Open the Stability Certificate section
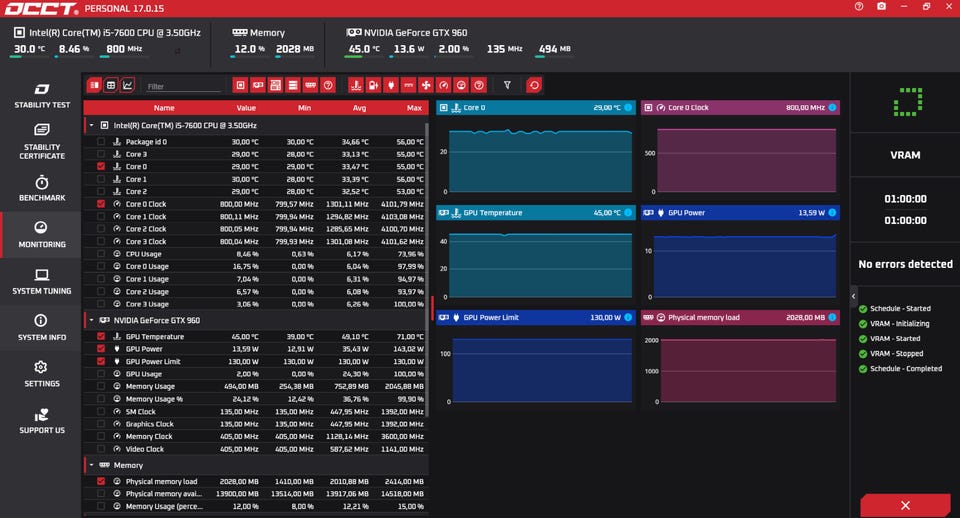 (42, 141)
